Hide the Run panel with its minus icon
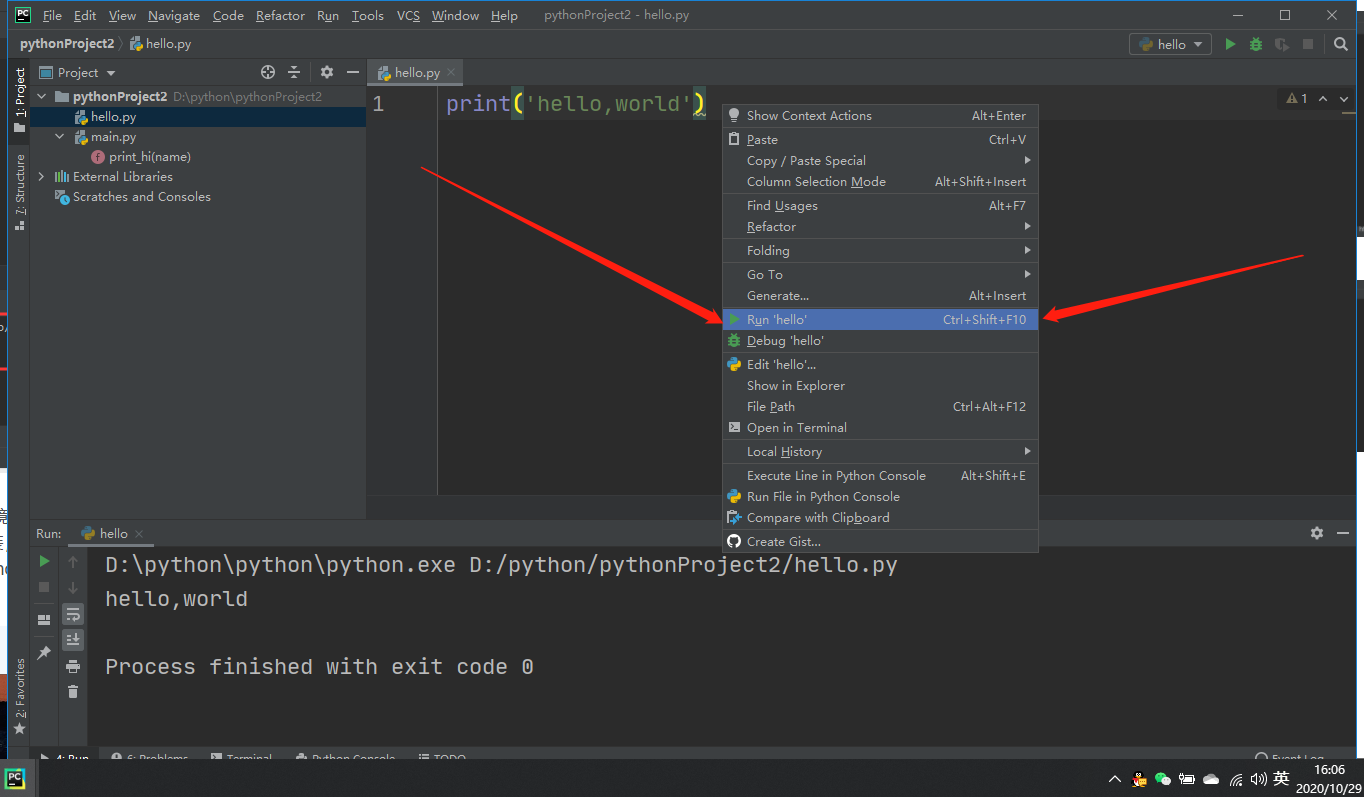1364x797 pixels. pos(1344,533)
